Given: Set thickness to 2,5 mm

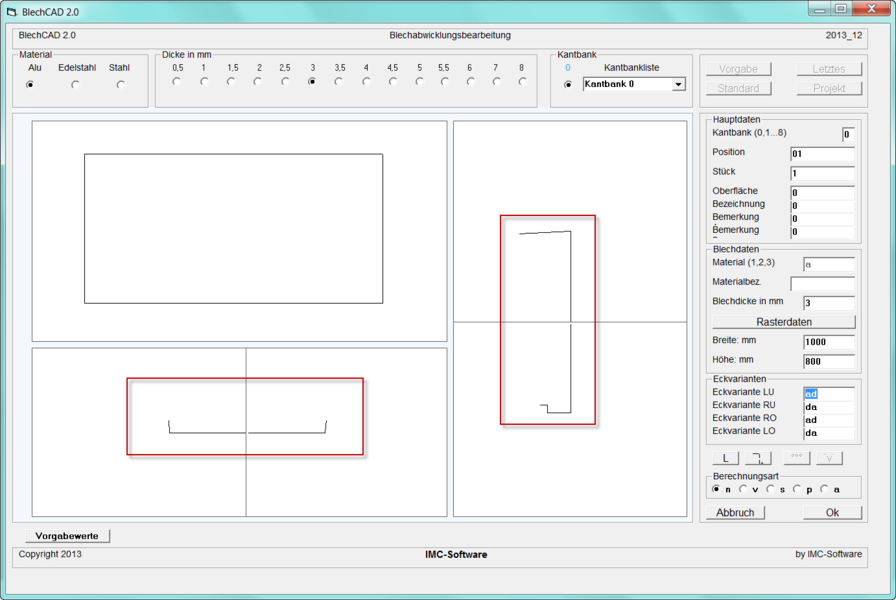Looking at the screenshot, I should tap(285, 82).
